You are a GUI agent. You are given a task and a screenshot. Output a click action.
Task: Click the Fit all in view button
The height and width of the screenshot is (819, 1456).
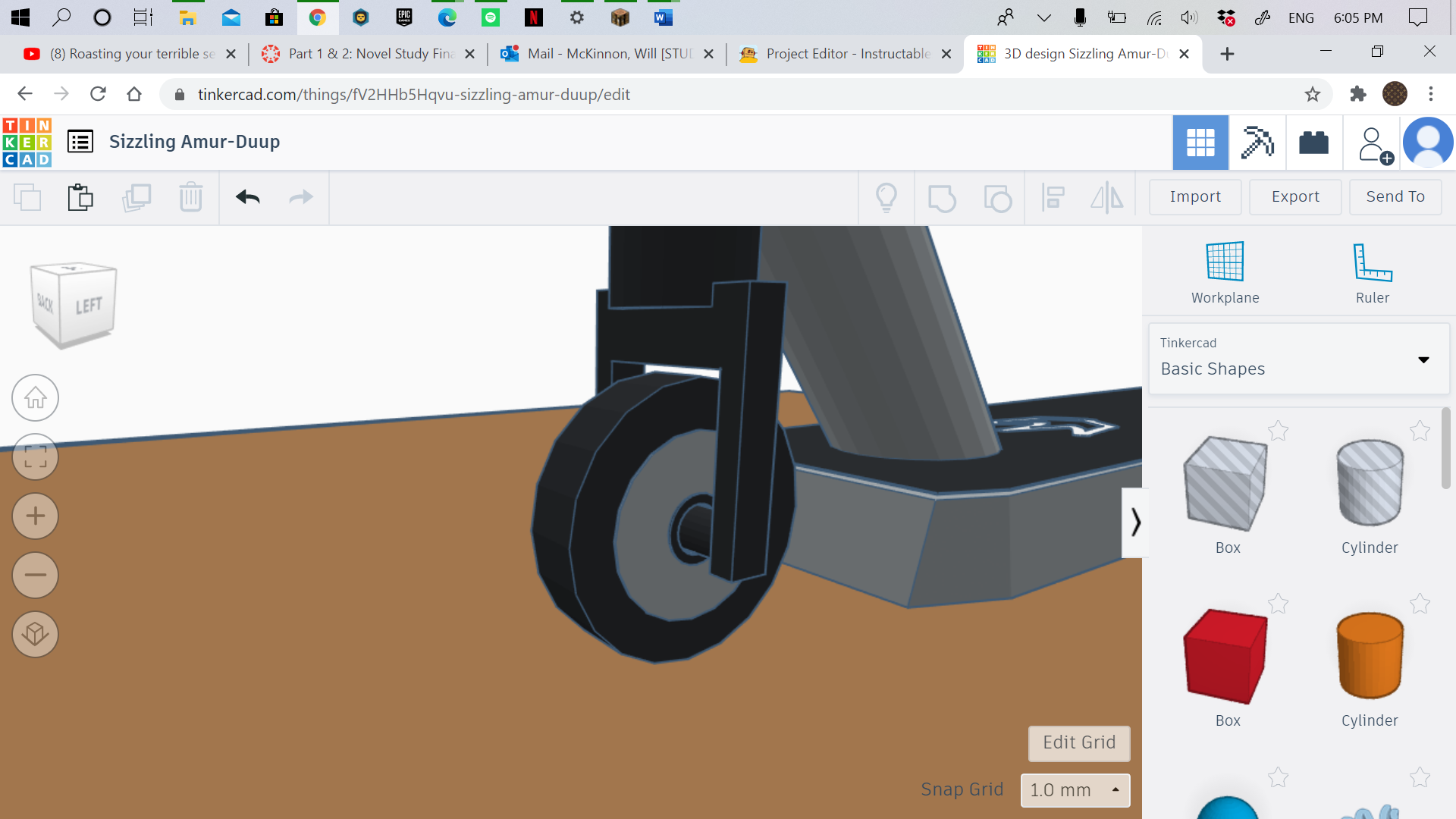click(35, 457)
